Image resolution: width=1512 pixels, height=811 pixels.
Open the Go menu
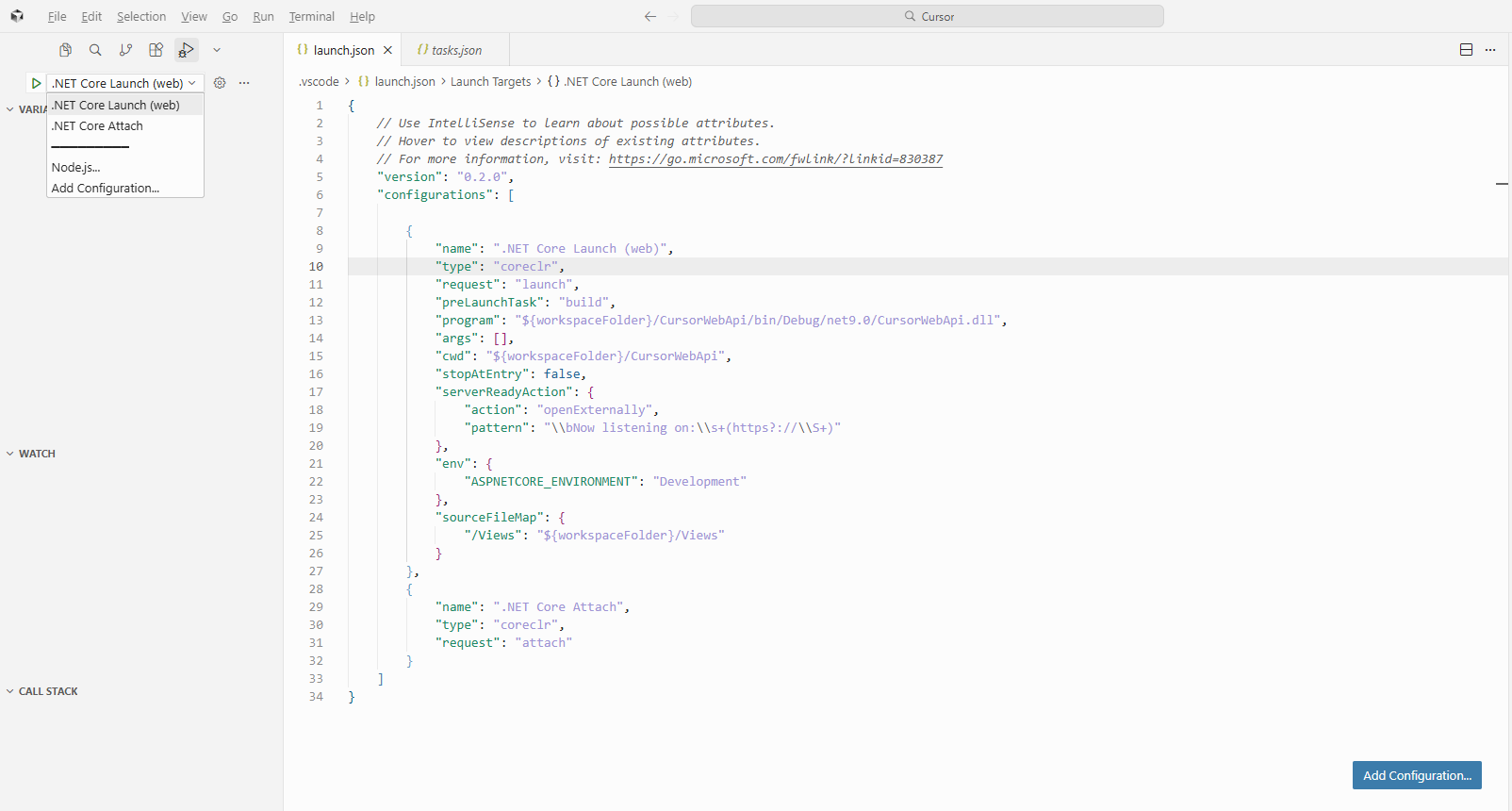coord(230,16)
